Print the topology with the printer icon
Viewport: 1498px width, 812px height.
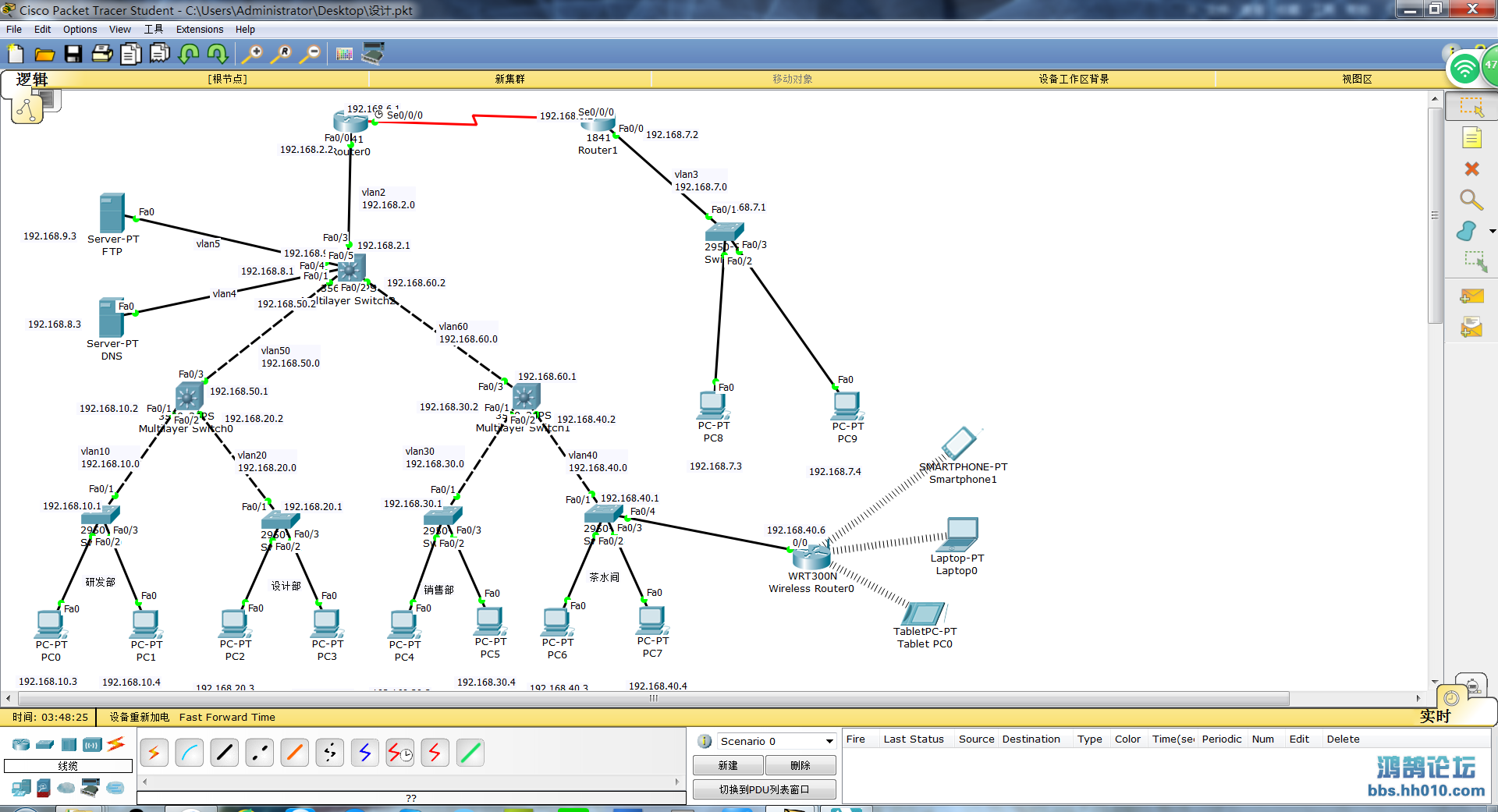click(x=102, y=54)
